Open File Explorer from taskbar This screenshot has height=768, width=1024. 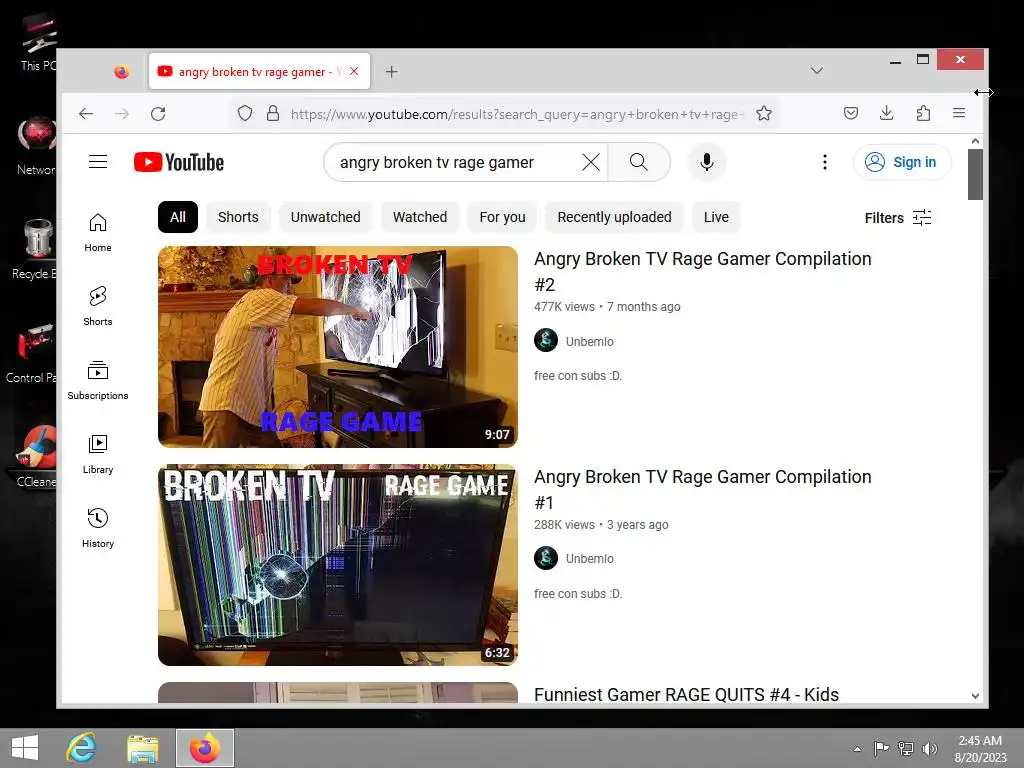click(142, 748)
